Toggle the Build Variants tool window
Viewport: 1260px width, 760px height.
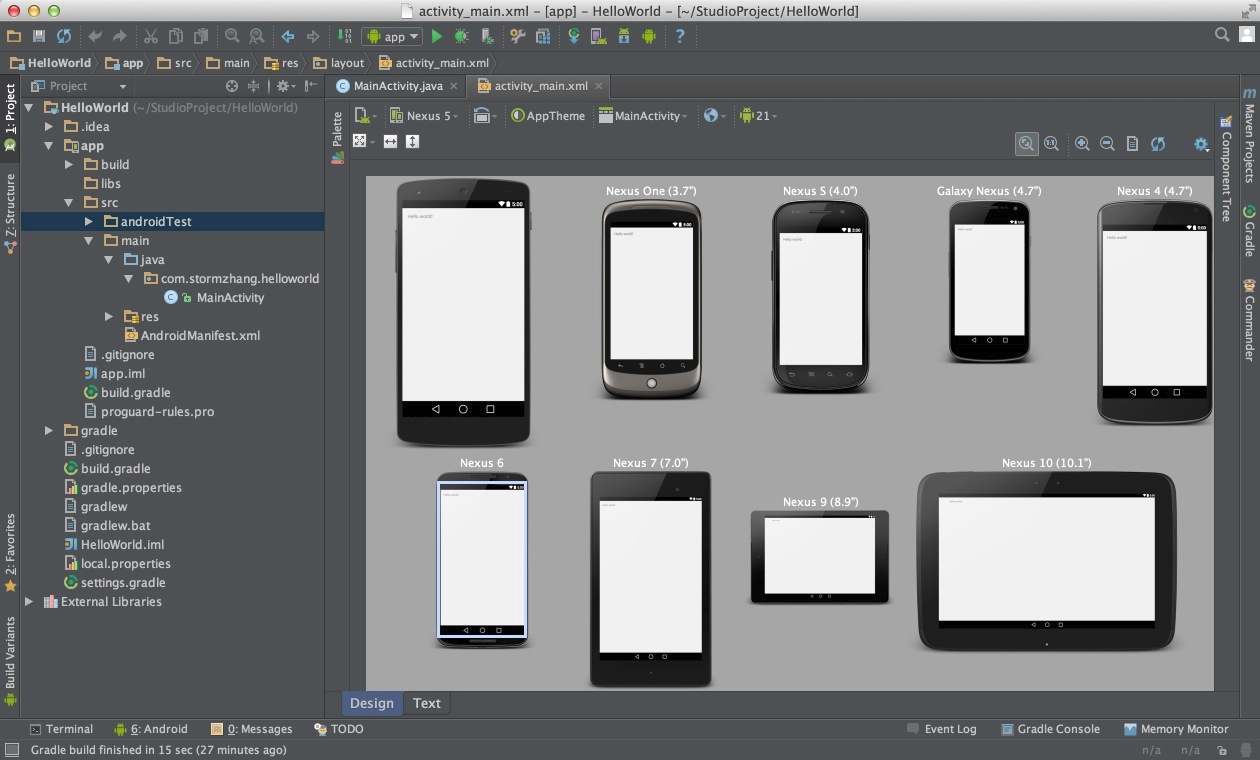coord(10,662)
